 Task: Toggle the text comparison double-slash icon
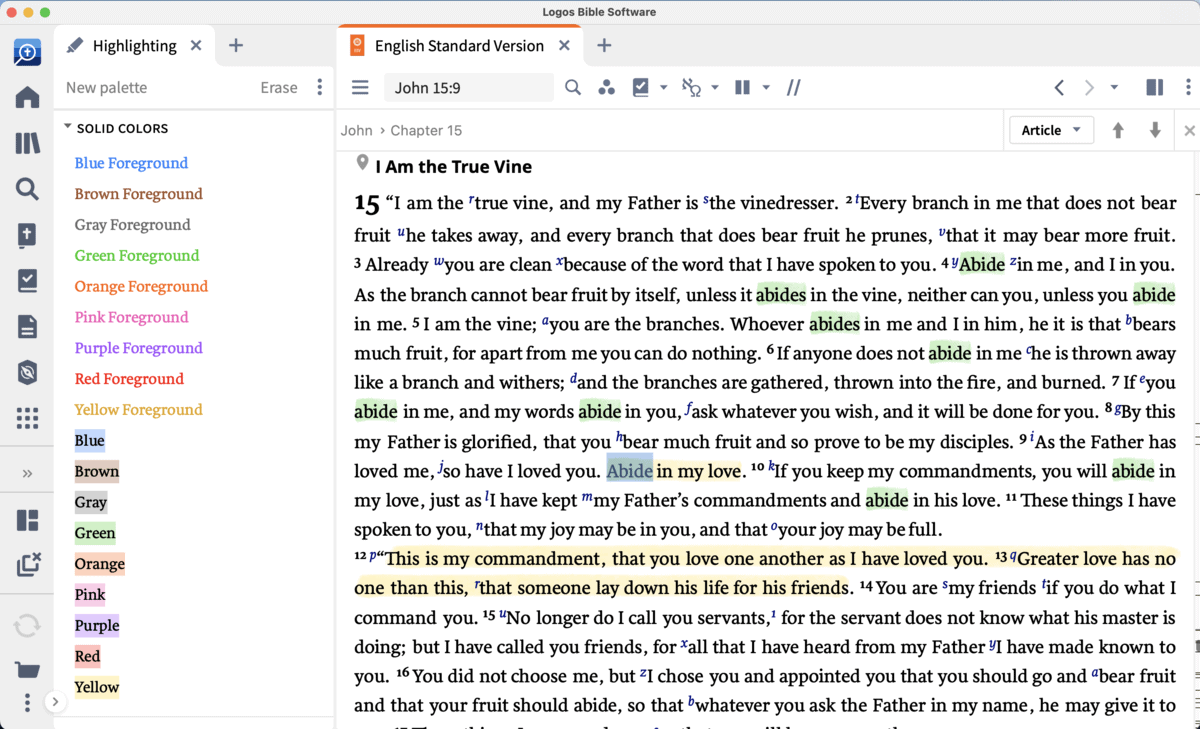(793, 88)
